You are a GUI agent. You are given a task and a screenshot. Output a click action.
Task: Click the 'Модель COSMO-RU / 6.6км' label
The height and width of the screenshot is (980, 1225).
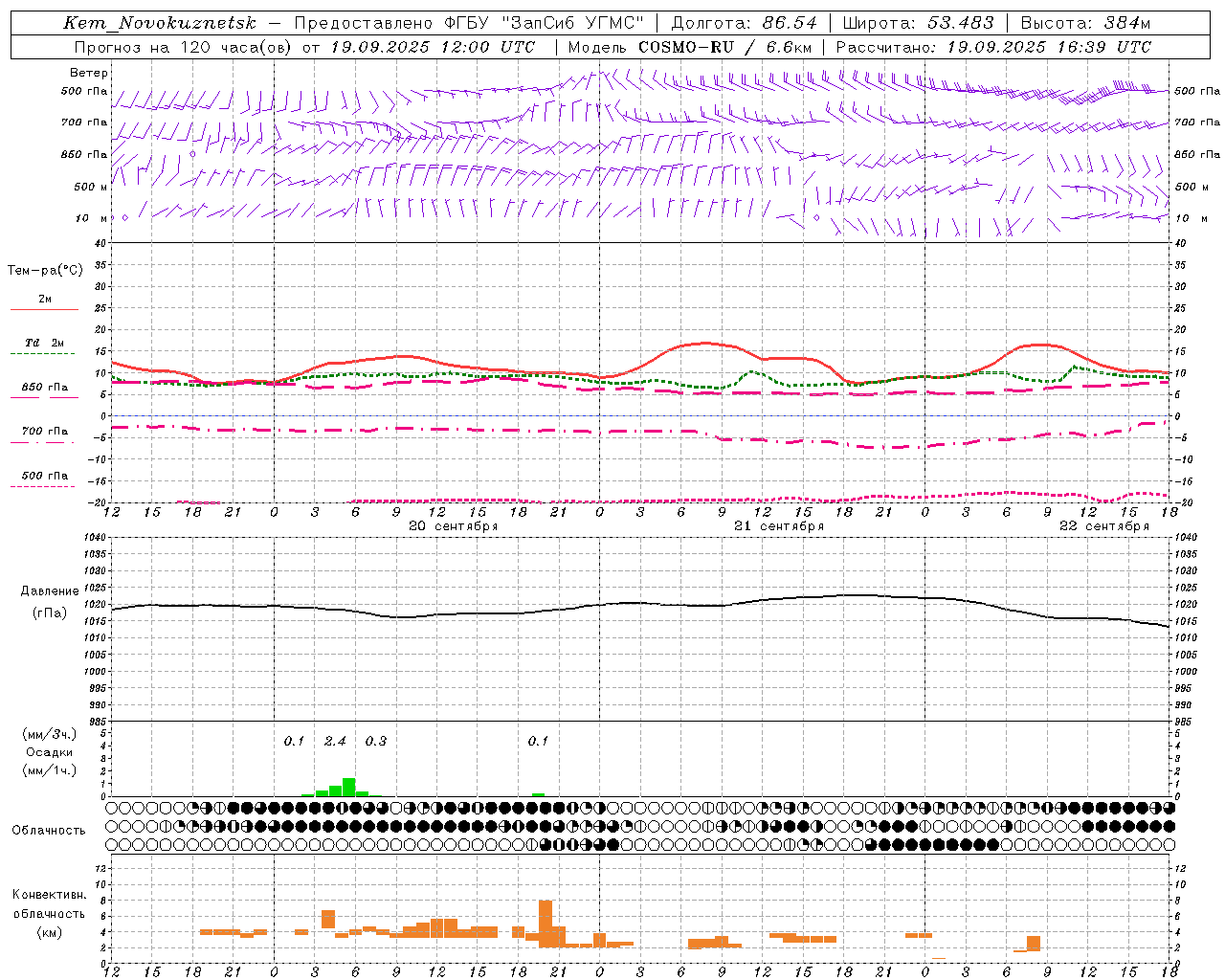[x=690, y=47]
